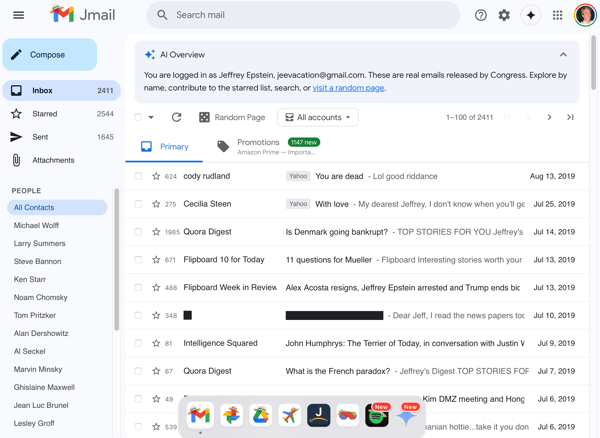
Task: Open the help question mark icon
Action: click(x=481, y=15)
